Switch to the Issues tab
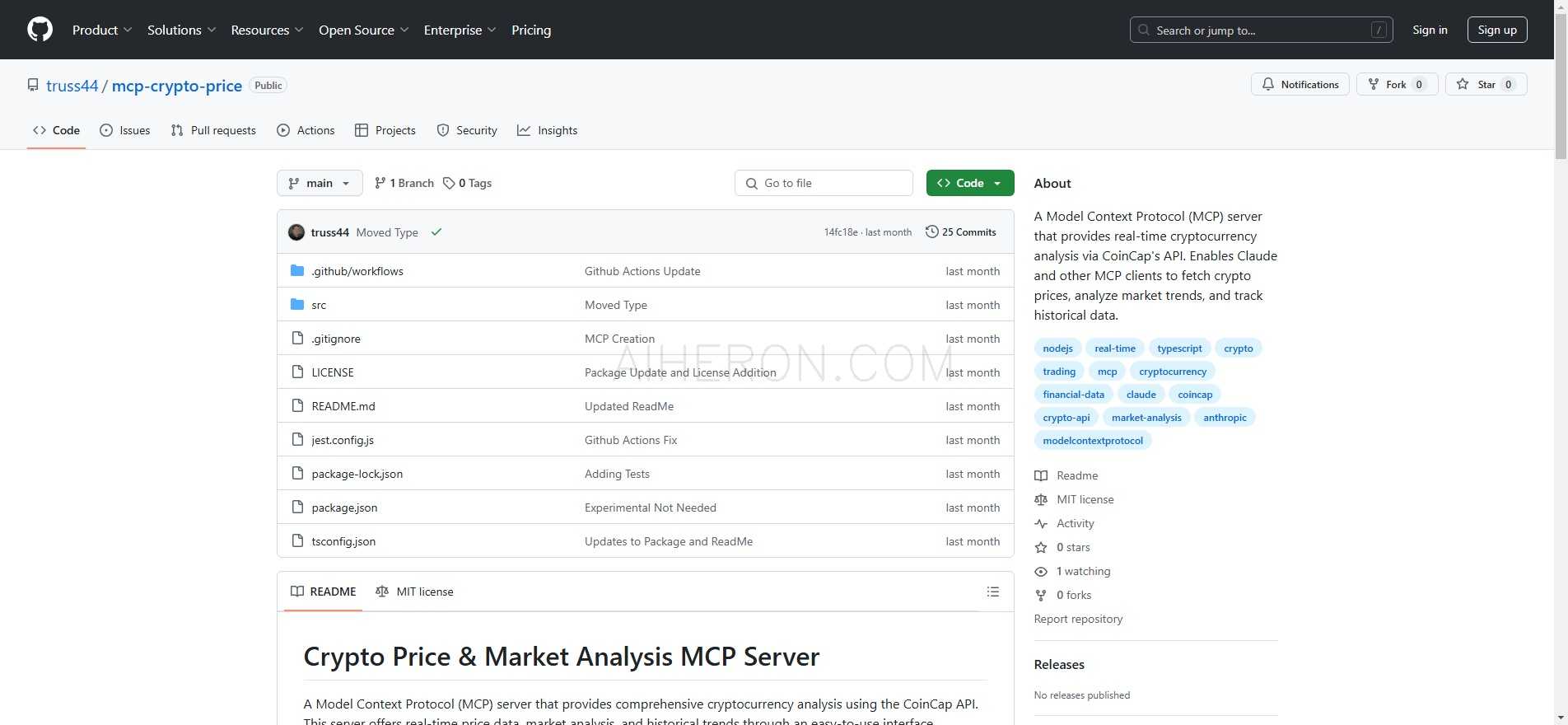This screenshot has width=1568, height=725. click(125, 130)
